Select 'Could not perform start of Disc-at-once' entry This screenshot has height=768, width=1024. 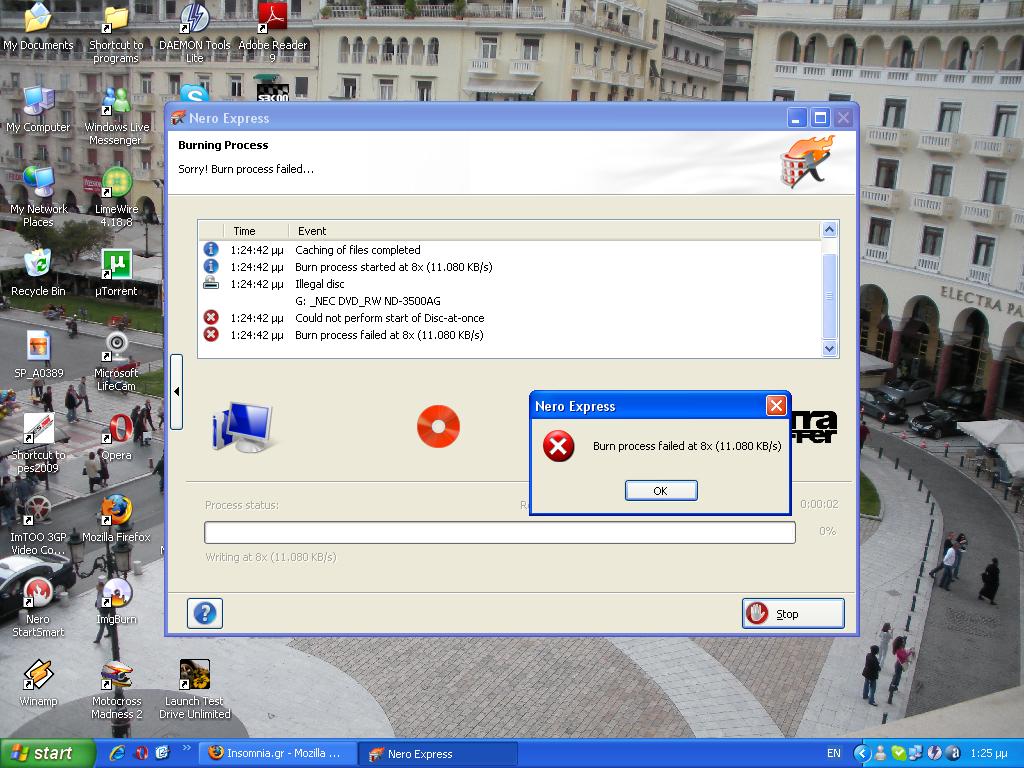[510, 318]
